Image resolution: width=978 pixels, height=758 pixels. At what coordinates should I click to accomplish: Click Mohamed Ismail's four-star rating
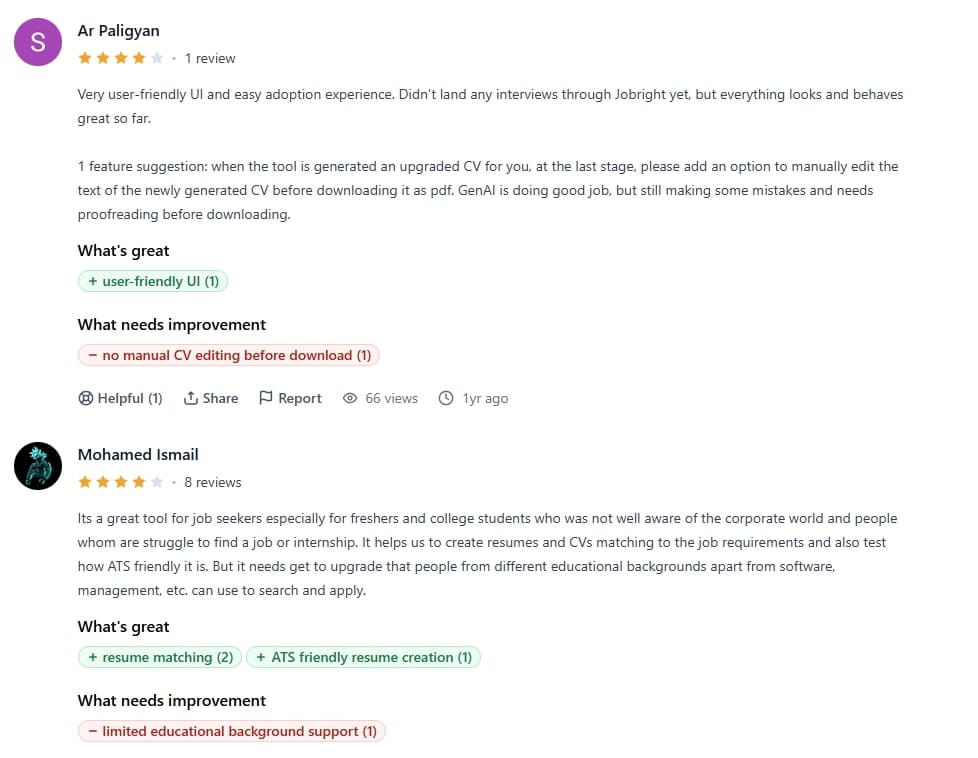[120, 482]
